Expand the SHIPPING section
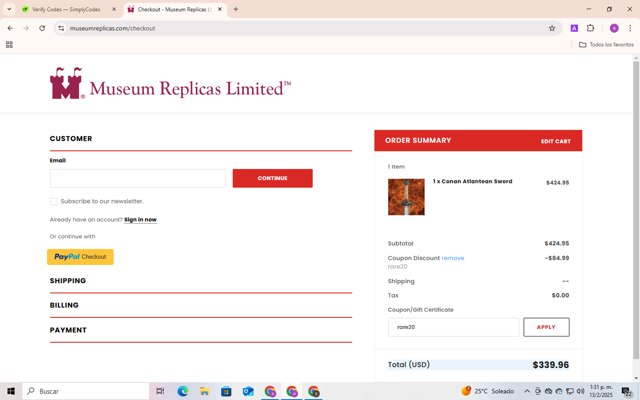The height and width of the screenshot is (400, 640). (x=68, y=280)
